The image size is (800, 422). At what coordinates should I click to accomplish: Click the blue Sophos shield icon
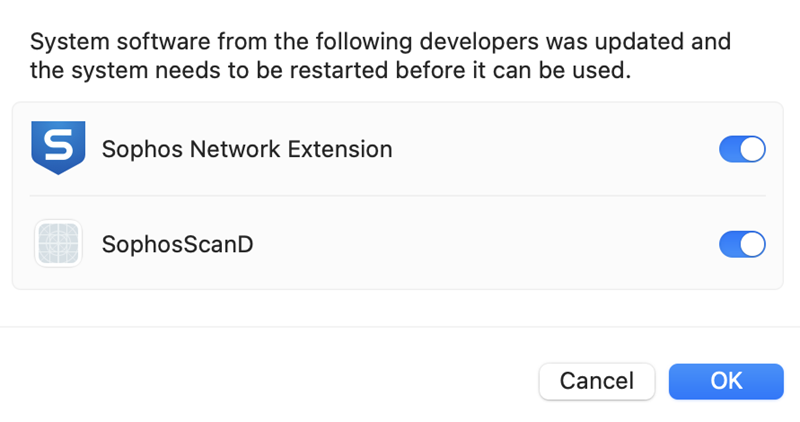point(58,148)
